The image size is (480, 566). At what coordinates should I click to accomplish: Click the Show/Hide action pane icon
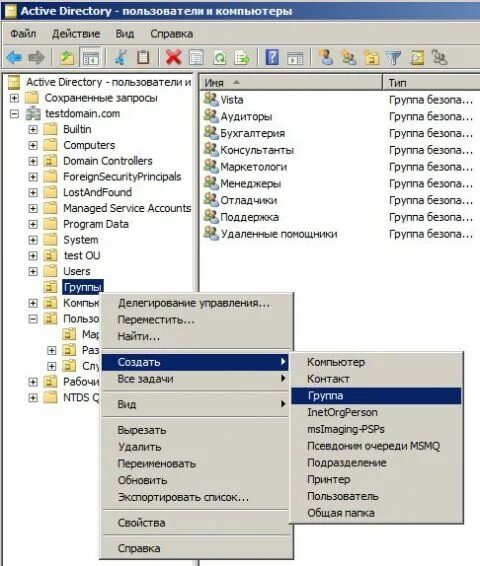point(295,57)
